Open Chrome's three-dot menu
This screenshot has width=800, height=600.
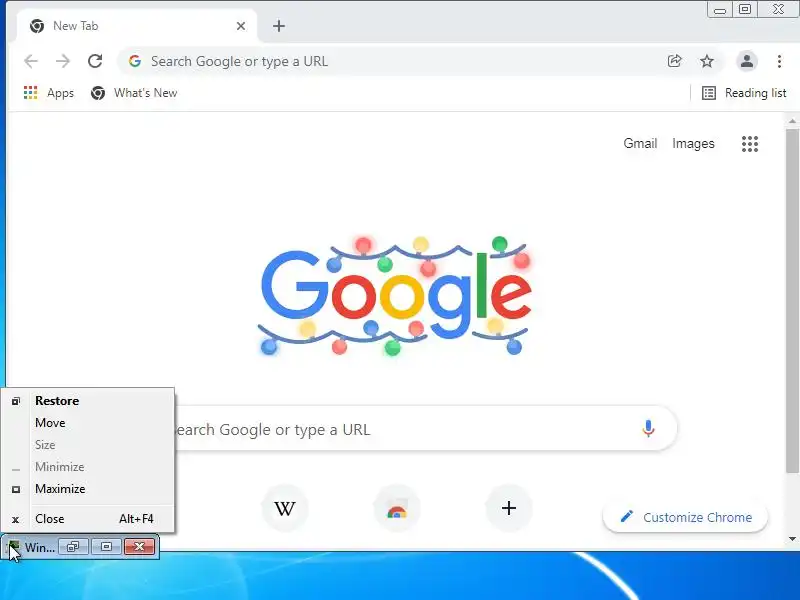779,61
